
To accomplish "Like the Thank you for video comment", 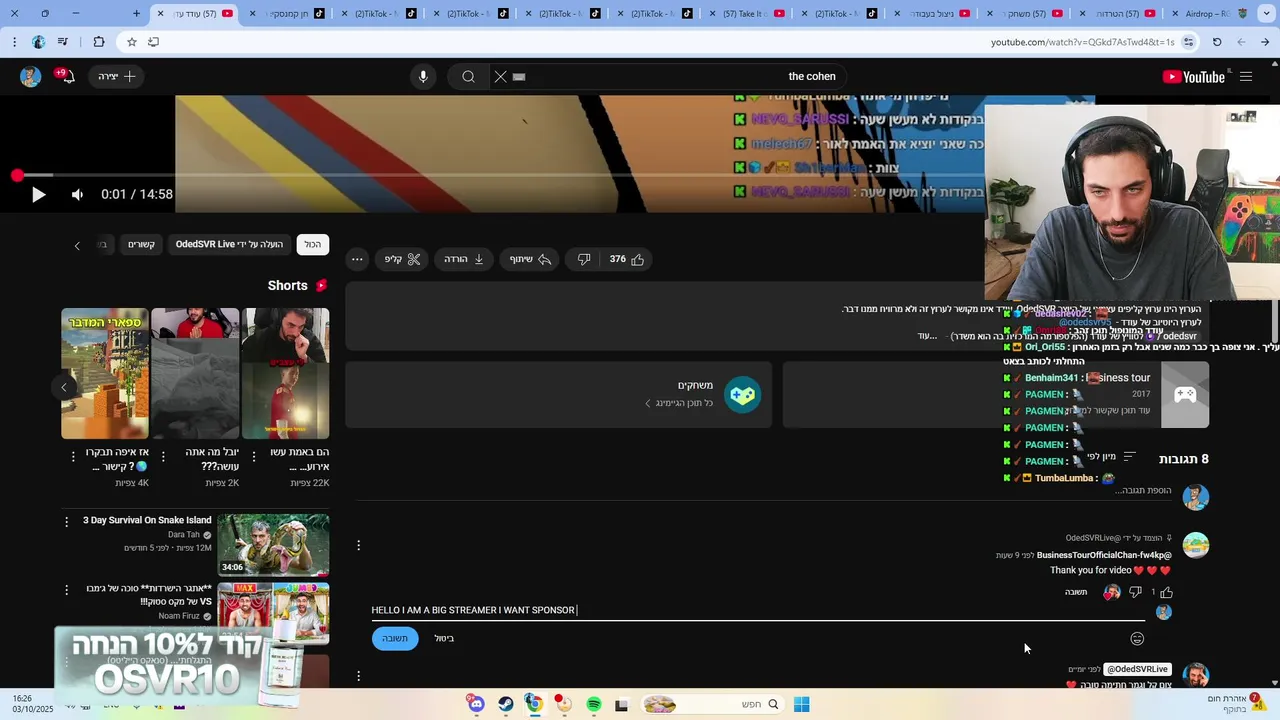I will tap(1166, 592).
